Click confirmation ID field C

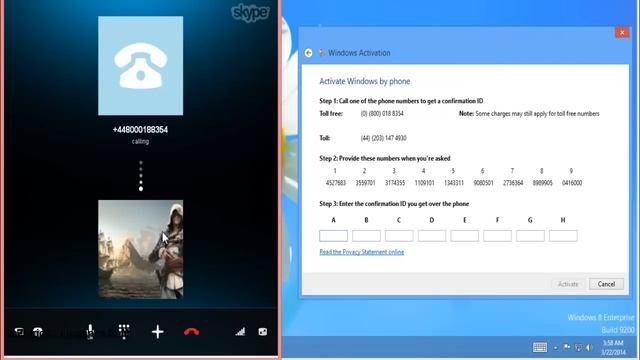tap(399, 236)
